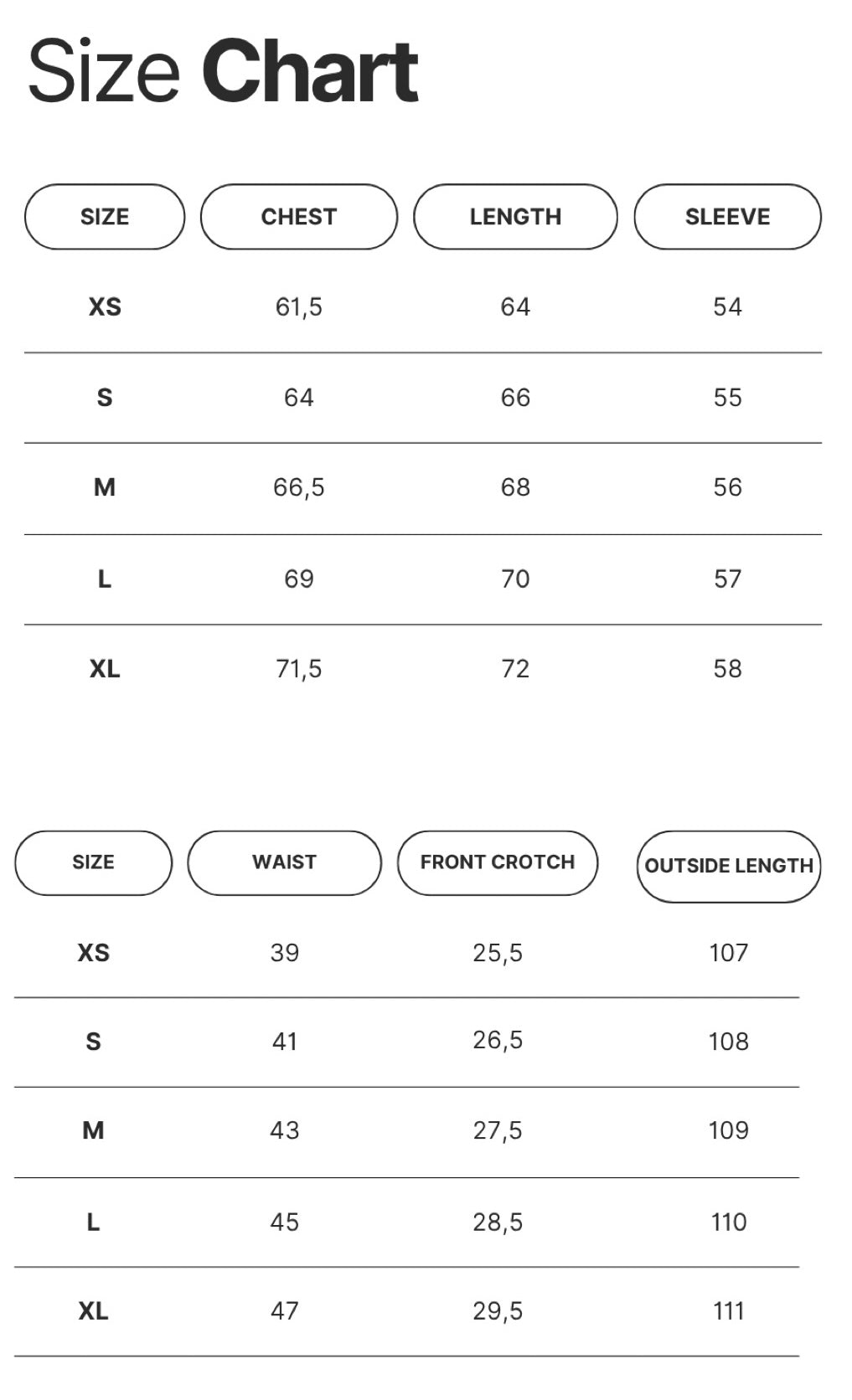Select the XS chest value 61,5

tap(298, 307)
